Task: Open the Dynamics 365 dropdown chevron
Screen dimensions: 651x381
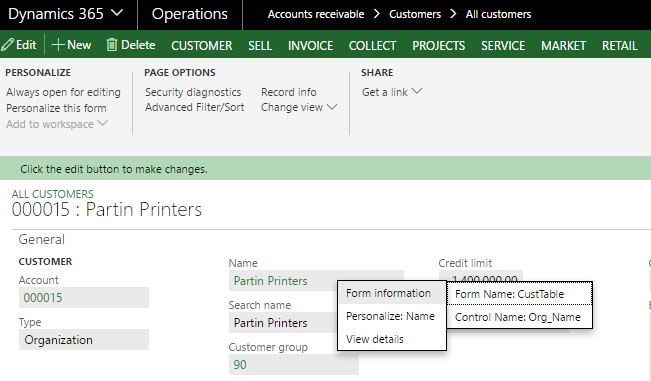Action: [x=117, y=13]
